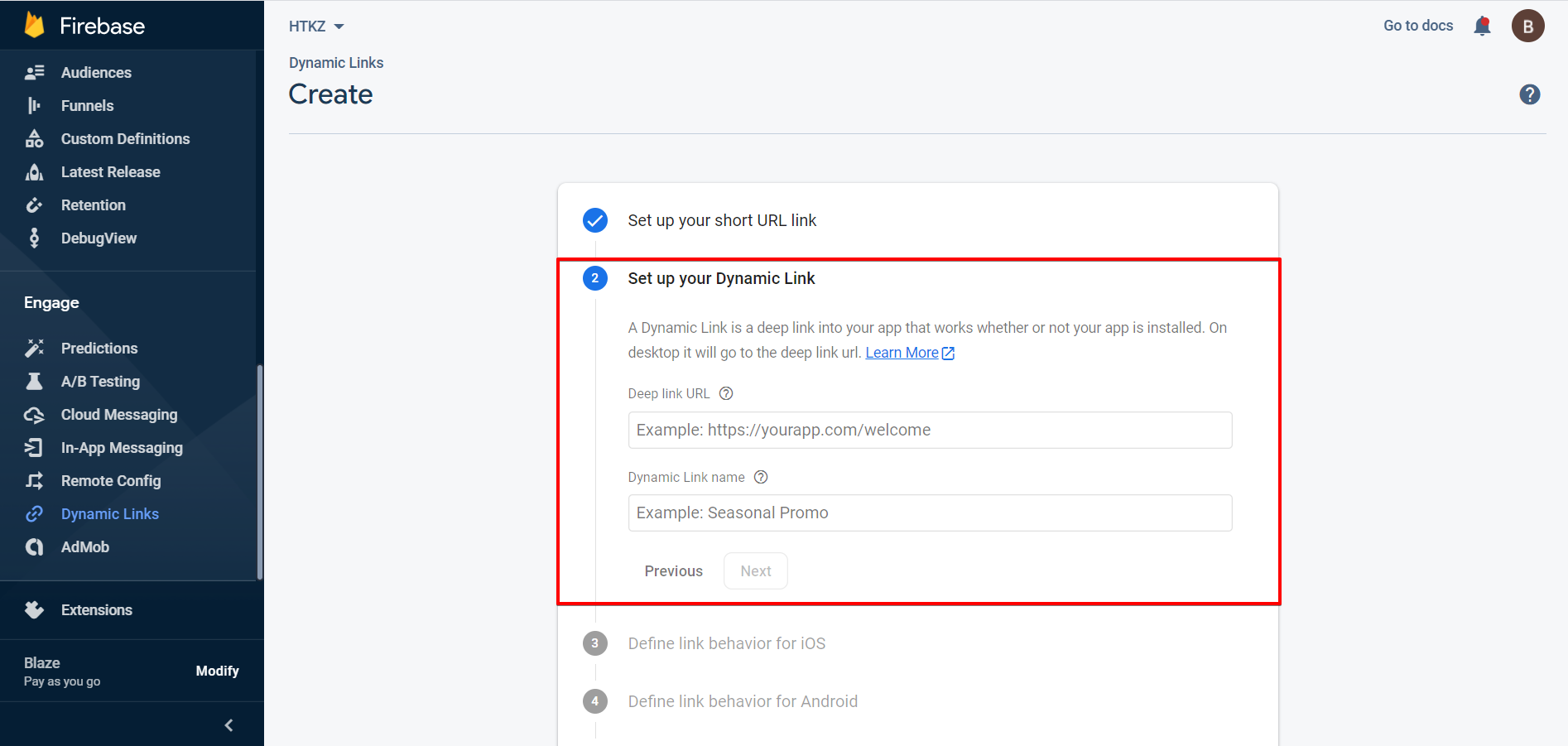Open the help question mark icon
This screenshot has height=746, width=1568.
tap(1529, 94)
